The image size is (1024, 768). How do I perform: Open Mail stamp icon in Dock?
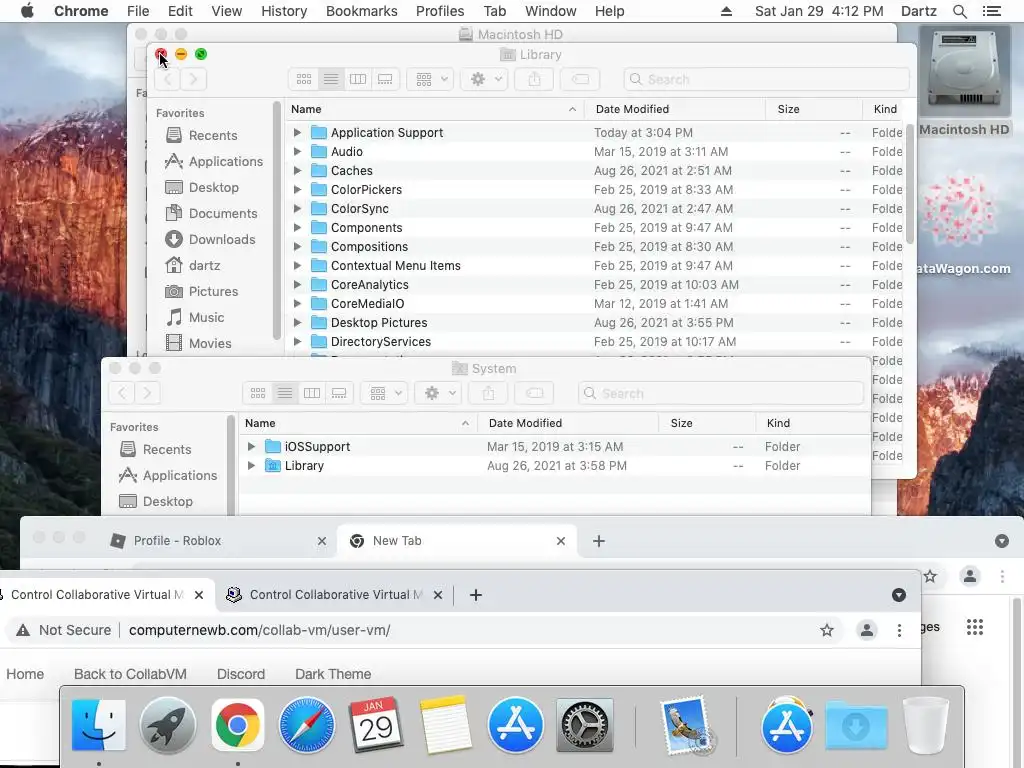[686, 725]
